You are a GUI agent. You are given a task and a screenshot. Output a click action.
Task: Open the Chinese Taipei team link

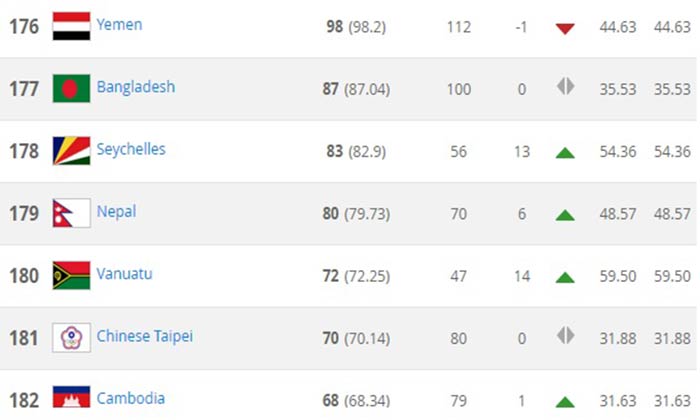point(145,336)
